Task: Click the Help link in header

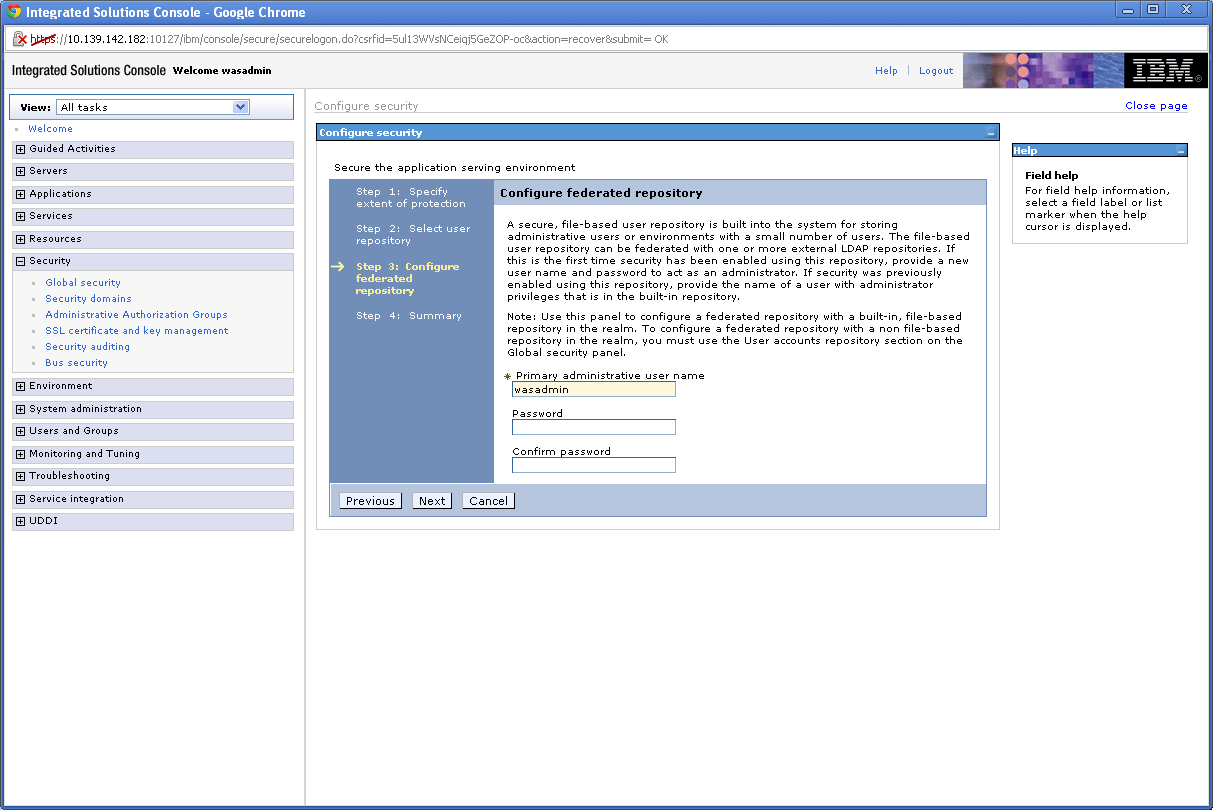Action: (886, 71)
